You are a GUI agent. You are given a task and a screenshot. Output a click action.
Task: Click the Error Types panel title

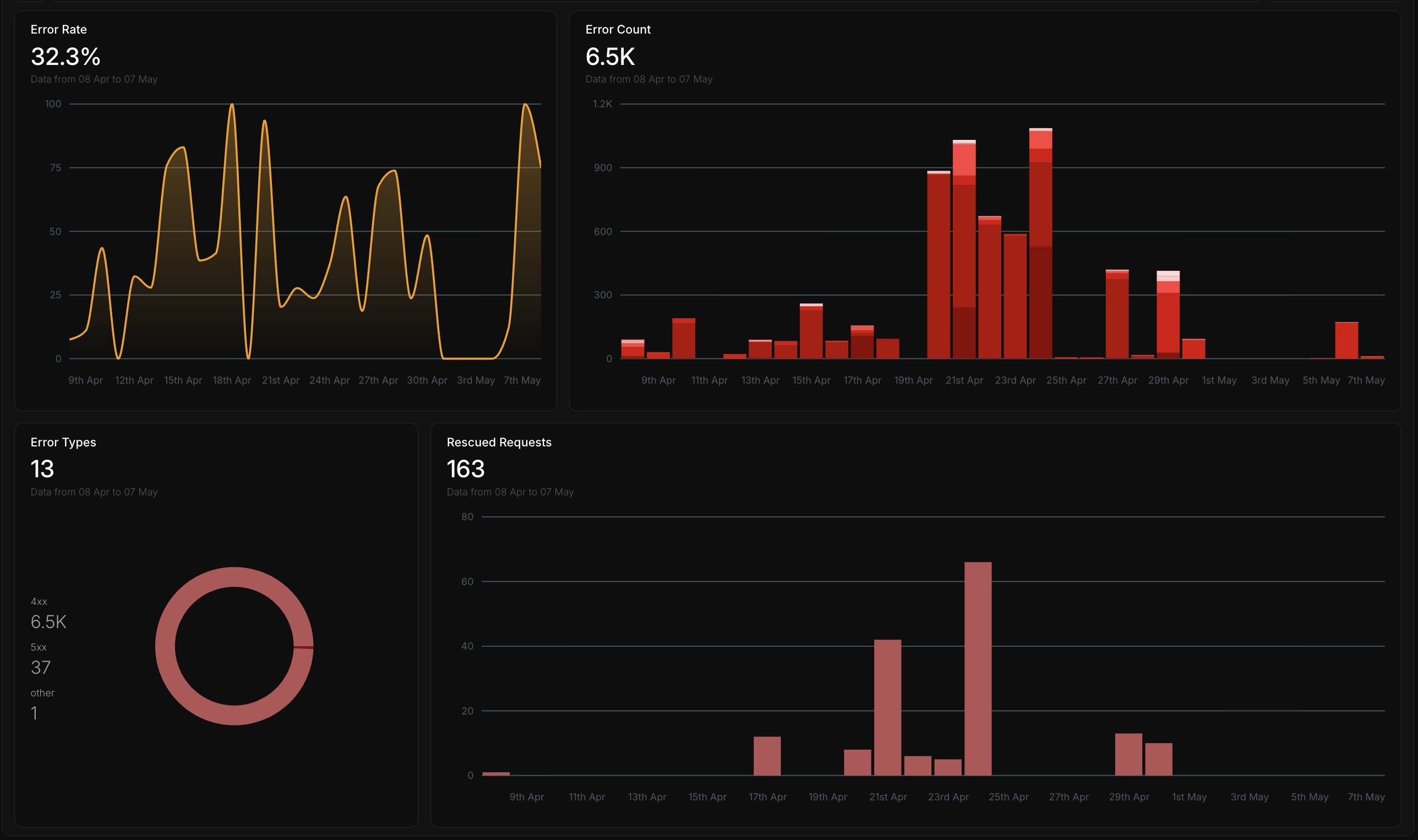(x=63, y=442)
